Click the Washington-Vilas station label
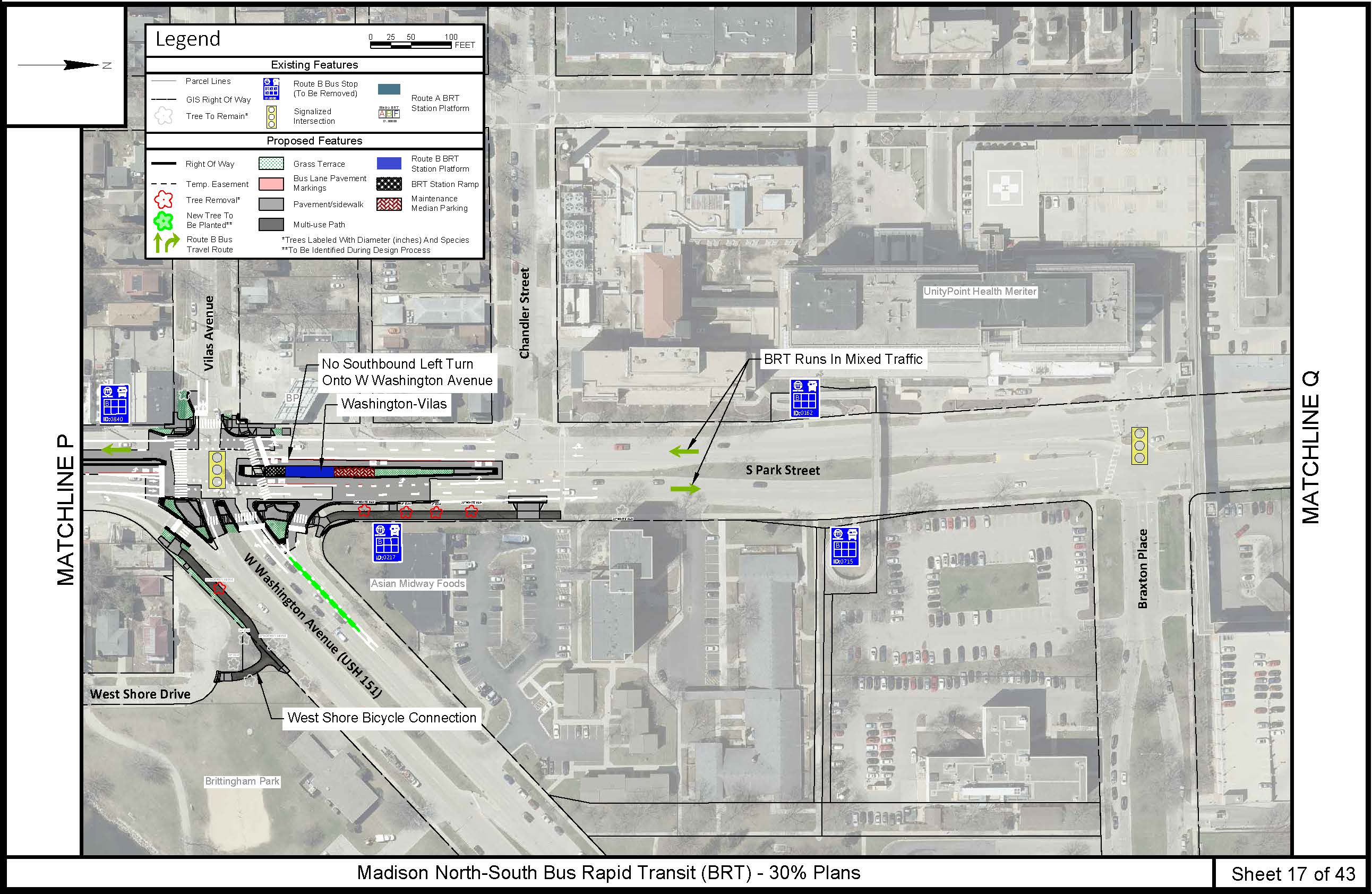This screenshot has width=1372, height=894. click(x=394, y=404)
